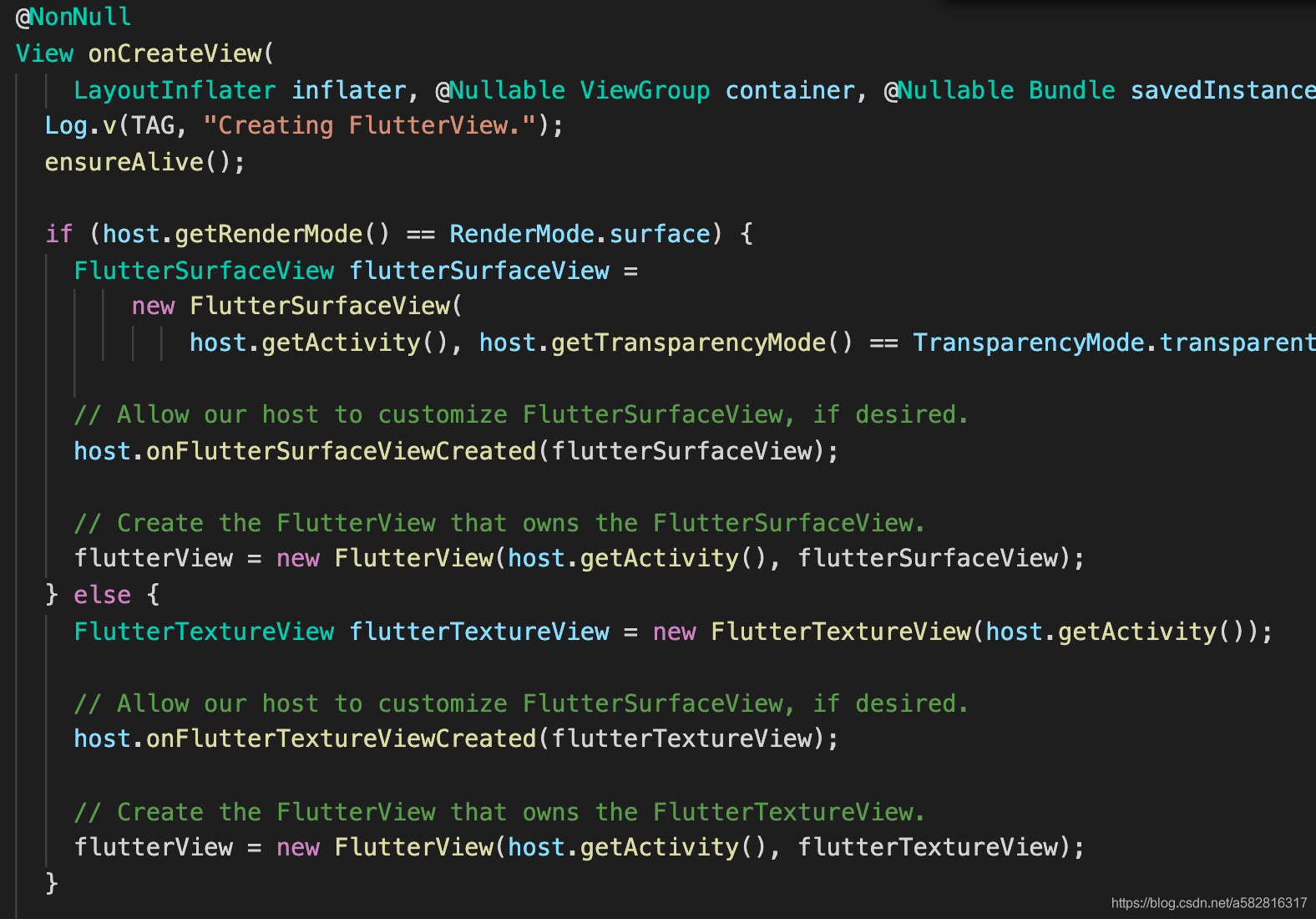Click the @NonNull annotation
The image size is (1316, 919).
73,17
